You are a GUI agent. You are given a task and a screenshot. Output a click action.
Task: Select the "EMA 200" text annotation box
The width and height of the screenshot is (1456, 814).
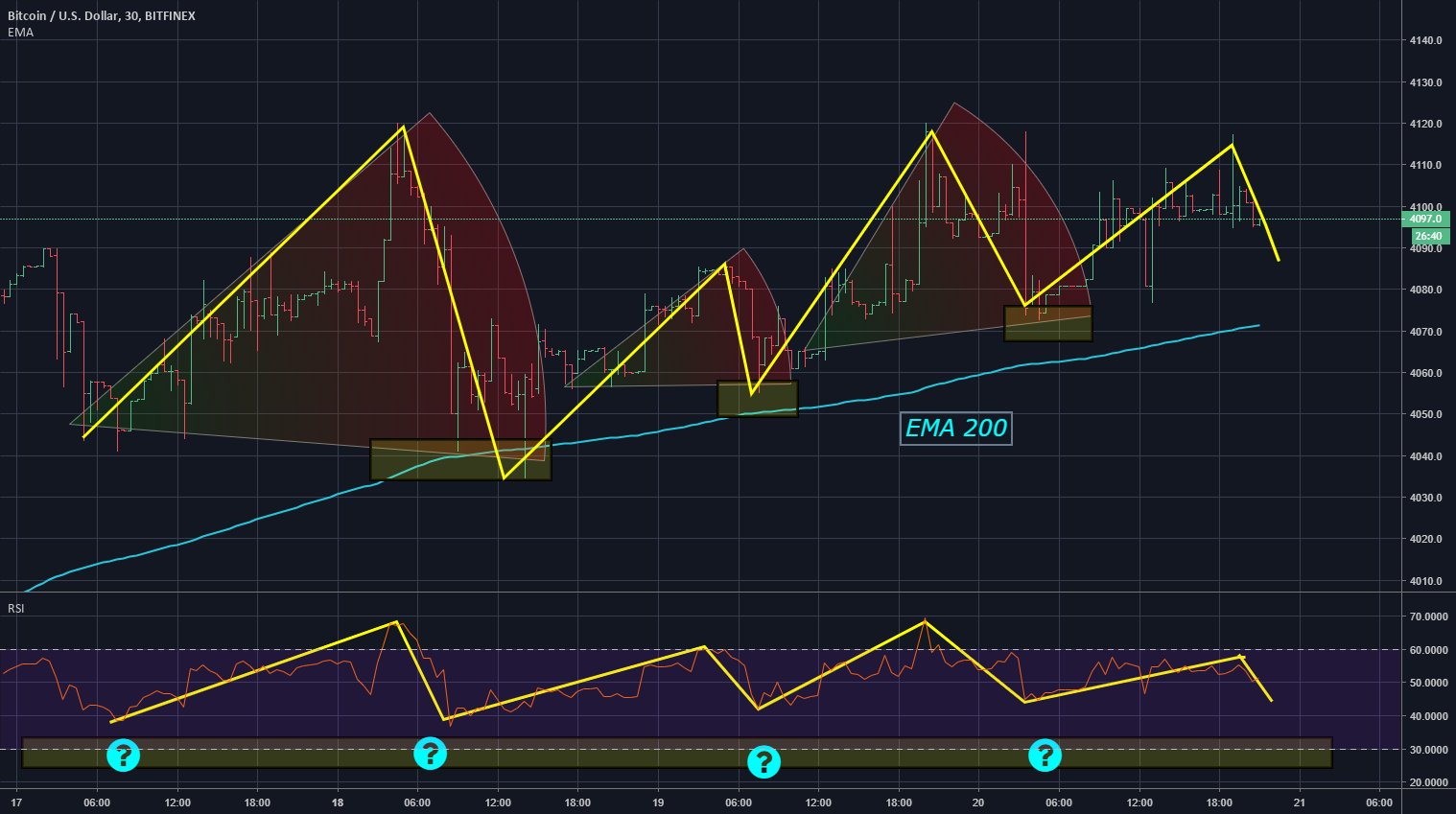click(956, 429)
